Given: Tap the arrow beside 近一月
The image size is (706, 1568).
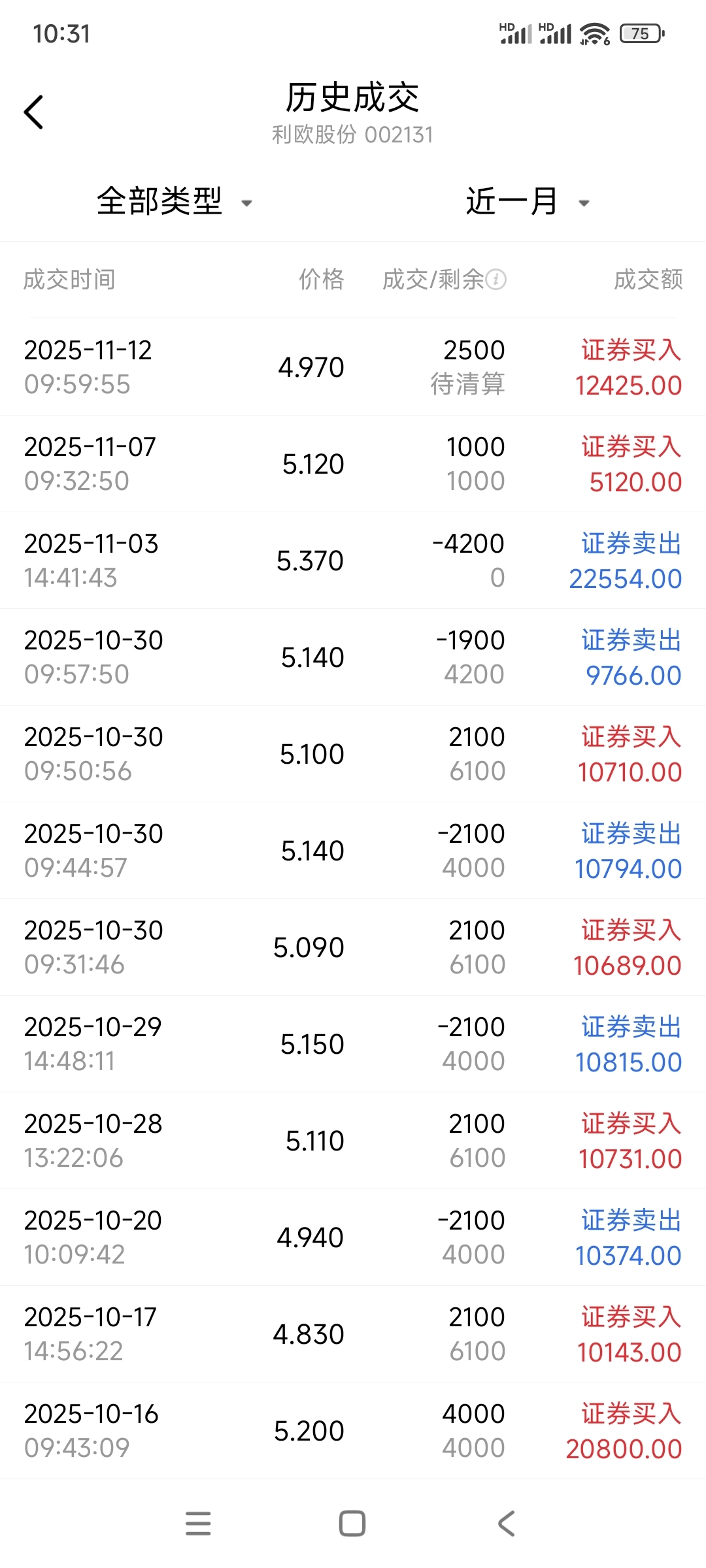Looking at the screenshot, I should [584, 203].
